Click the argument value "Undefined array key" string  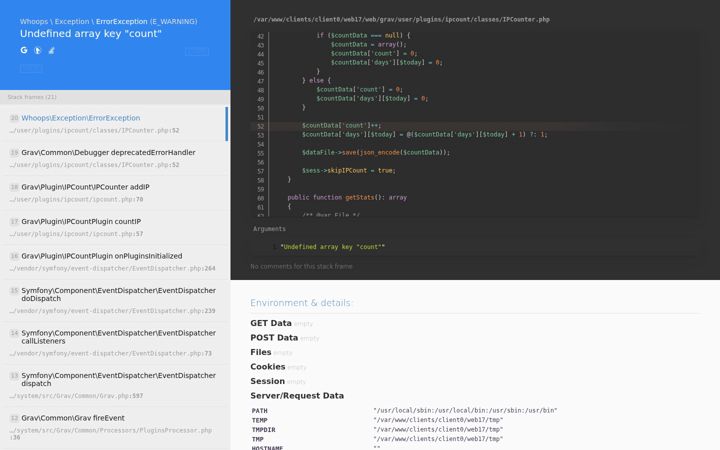click(x=332, y=247)
